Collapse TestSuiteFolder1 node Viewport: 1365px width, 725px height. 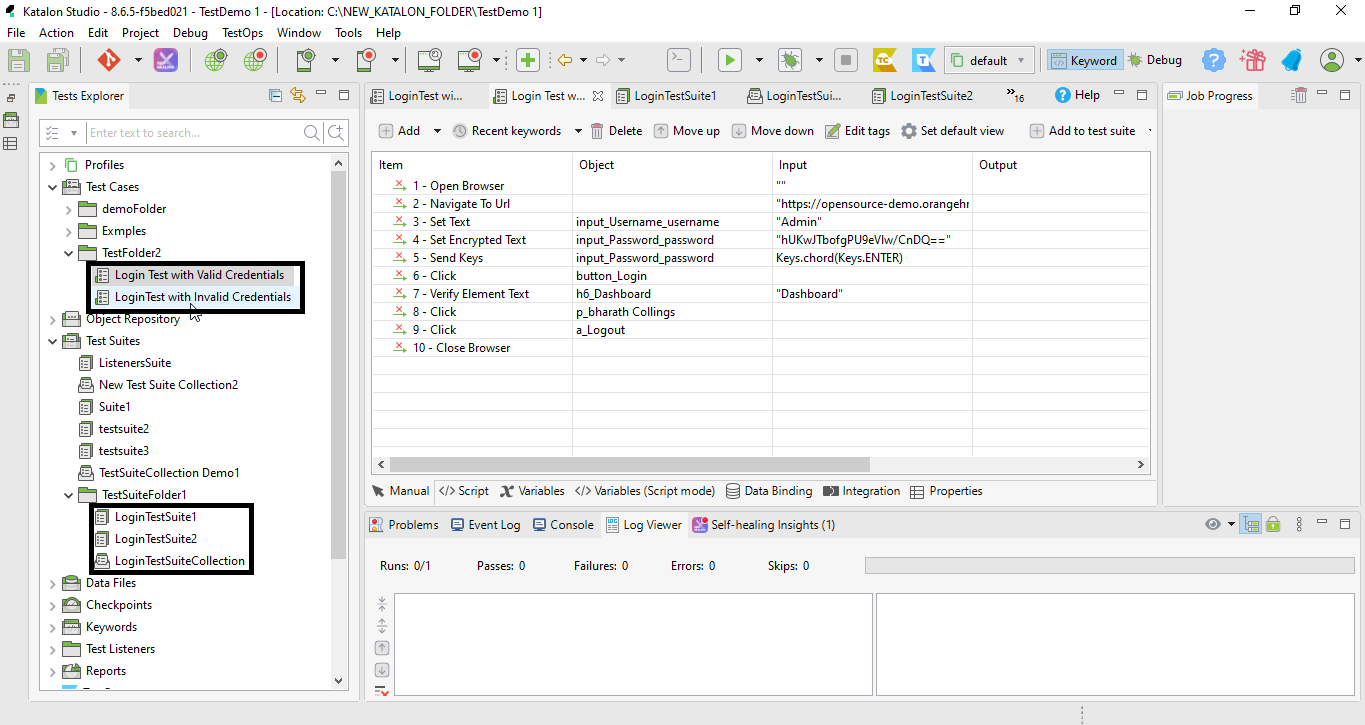point(69,495)
